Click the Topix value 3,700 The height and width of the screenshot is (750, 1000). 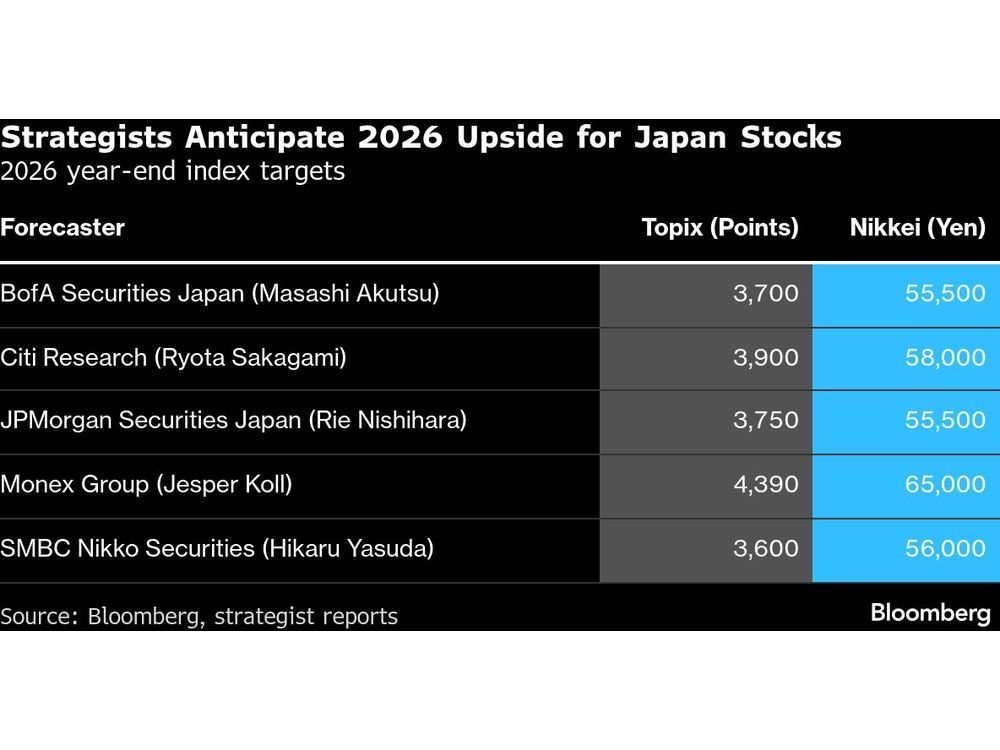pyautogui.click(x=765, y=294)
